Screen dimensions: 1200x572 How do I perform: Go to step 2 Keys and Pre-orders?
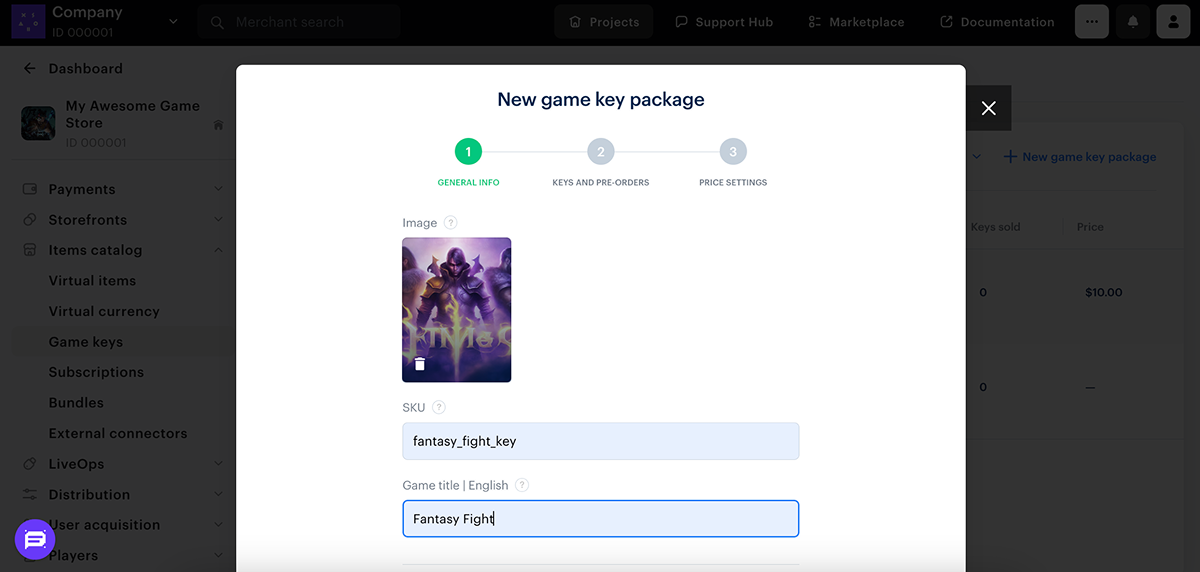pos(601,152)
